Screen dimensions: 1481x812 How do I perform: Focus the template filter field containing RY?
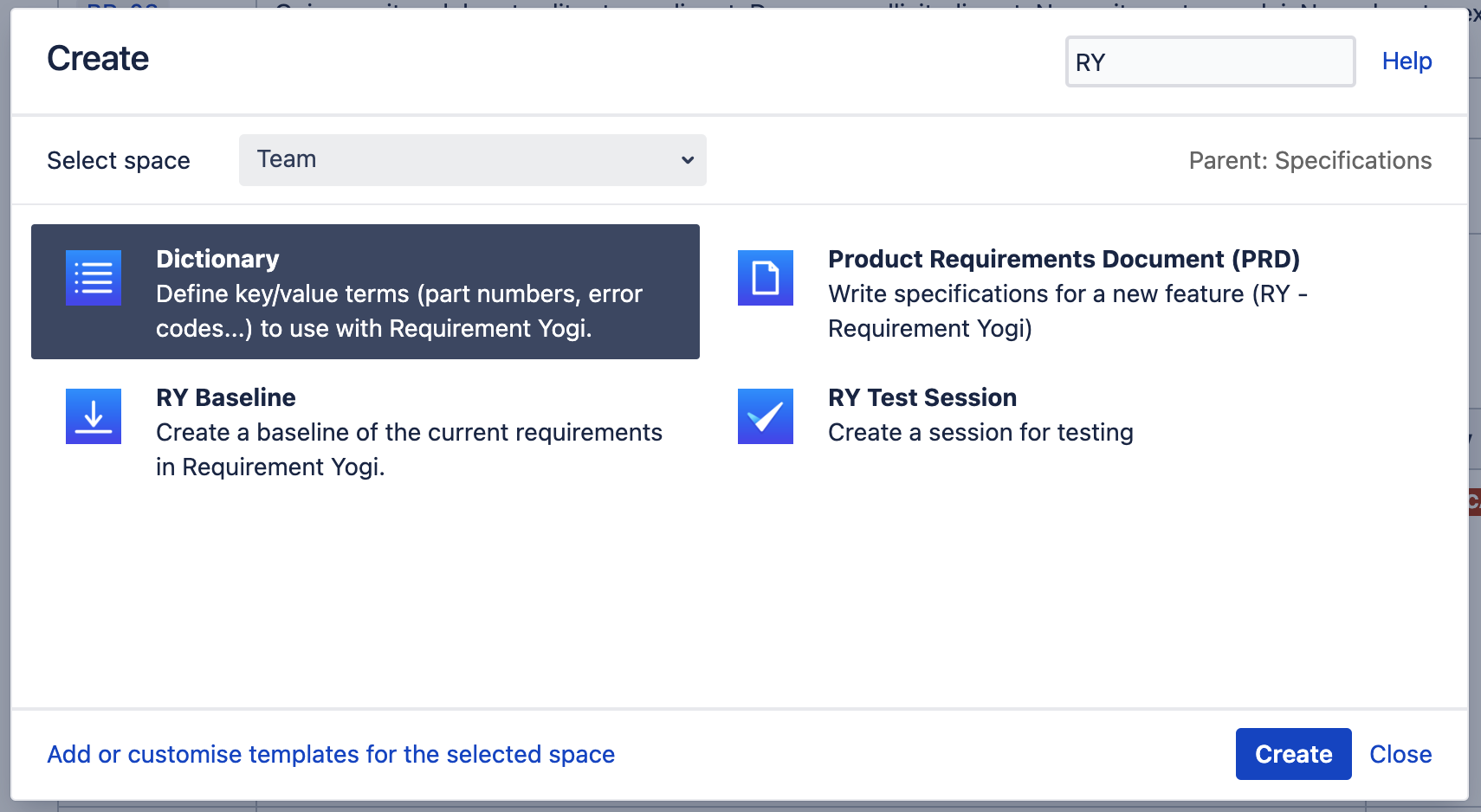tap(1209, 61)
